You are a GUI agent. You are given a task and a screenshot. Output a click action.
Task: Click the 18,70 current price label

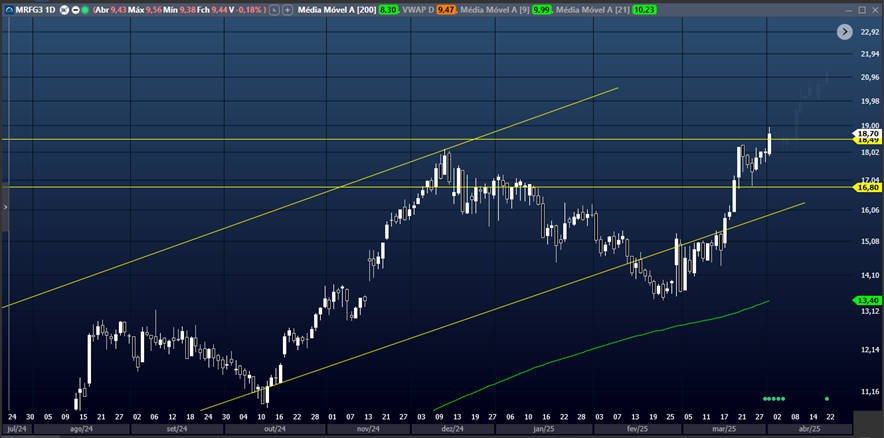pos(866,132)
